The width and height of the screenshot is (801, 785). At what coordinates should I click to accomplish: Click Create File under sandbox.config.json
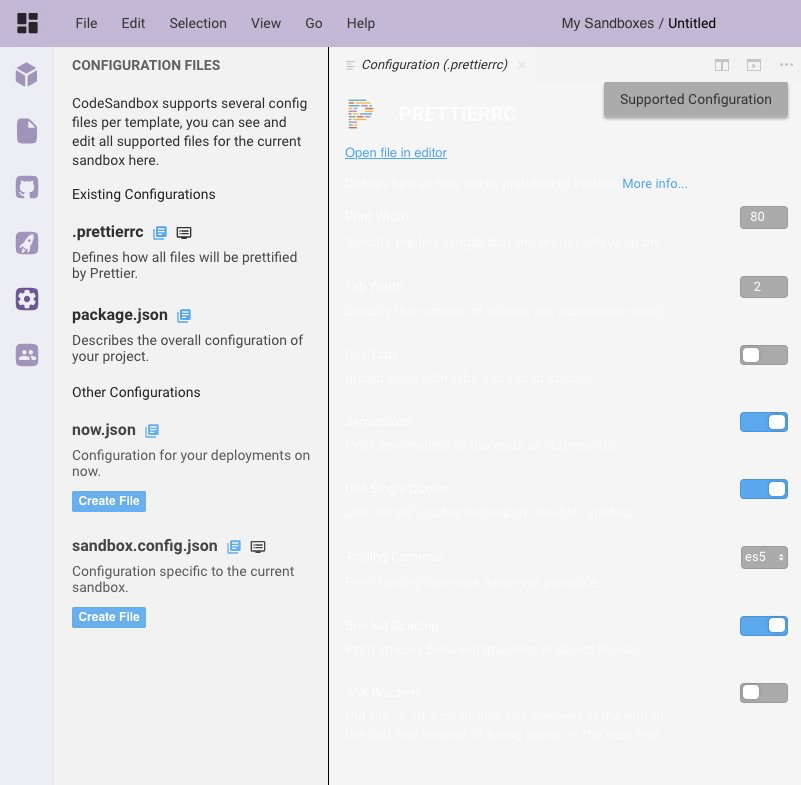tap(109, 617)
